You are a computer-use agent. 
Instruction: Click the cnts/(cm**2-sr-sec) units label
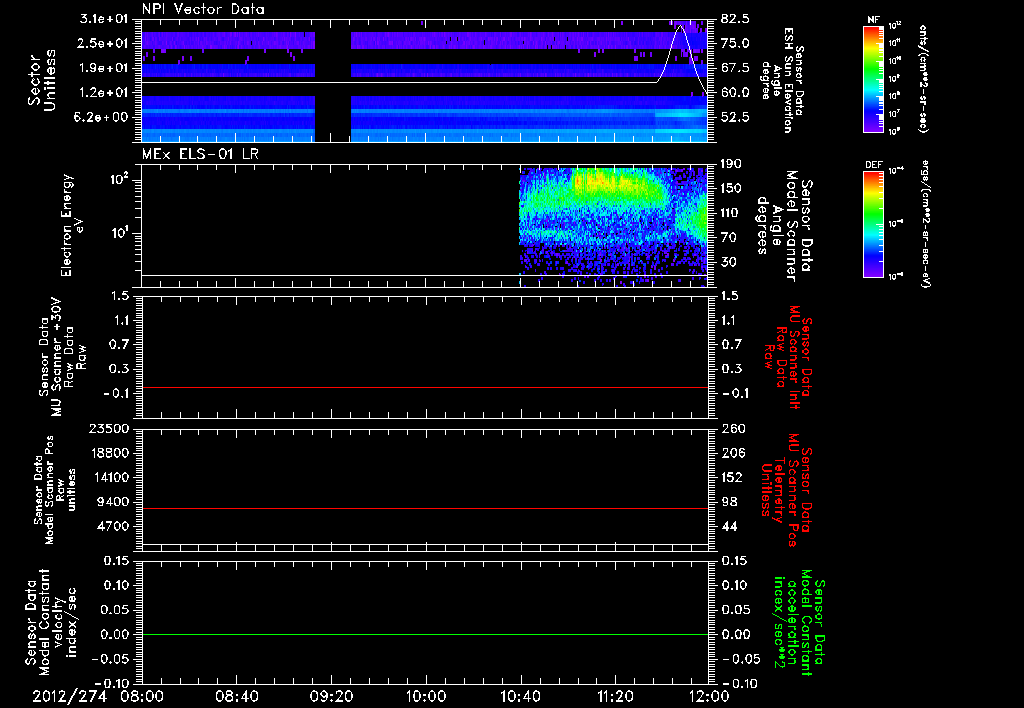pos(923,79)
